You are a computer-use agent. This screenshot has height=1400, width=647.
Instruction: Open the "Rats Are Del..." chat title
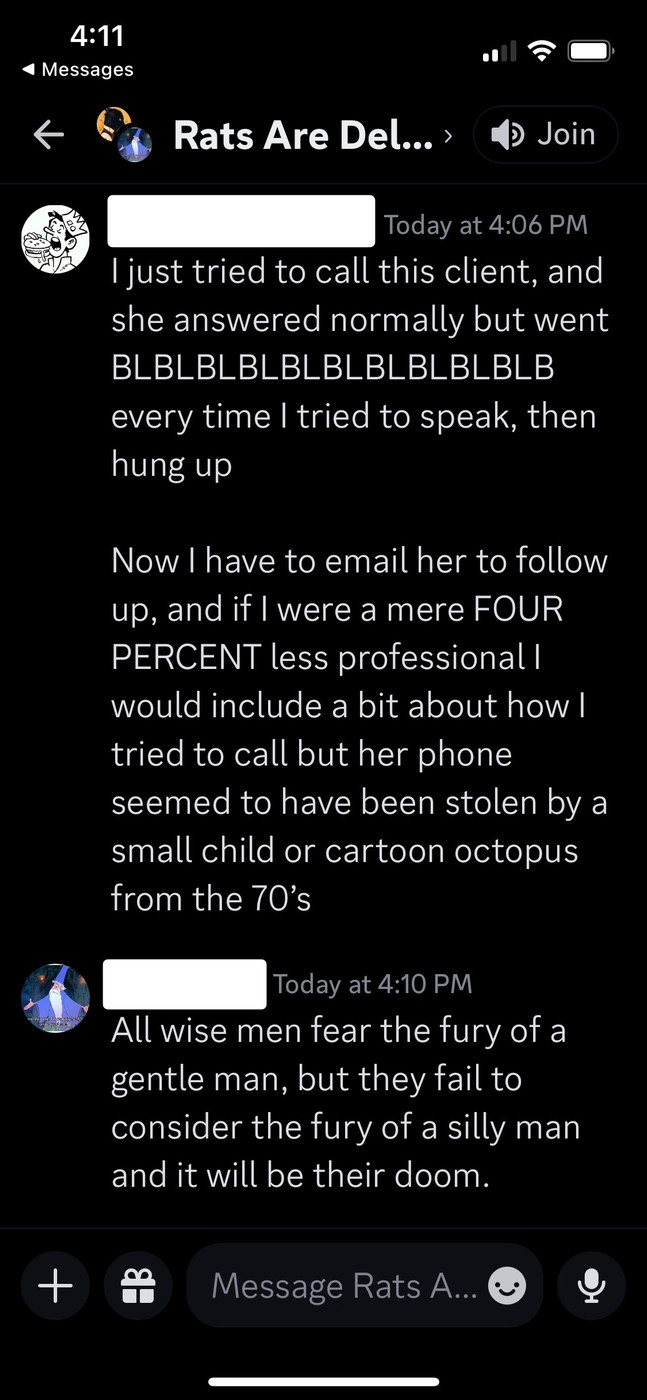click(x=303, y=135)
